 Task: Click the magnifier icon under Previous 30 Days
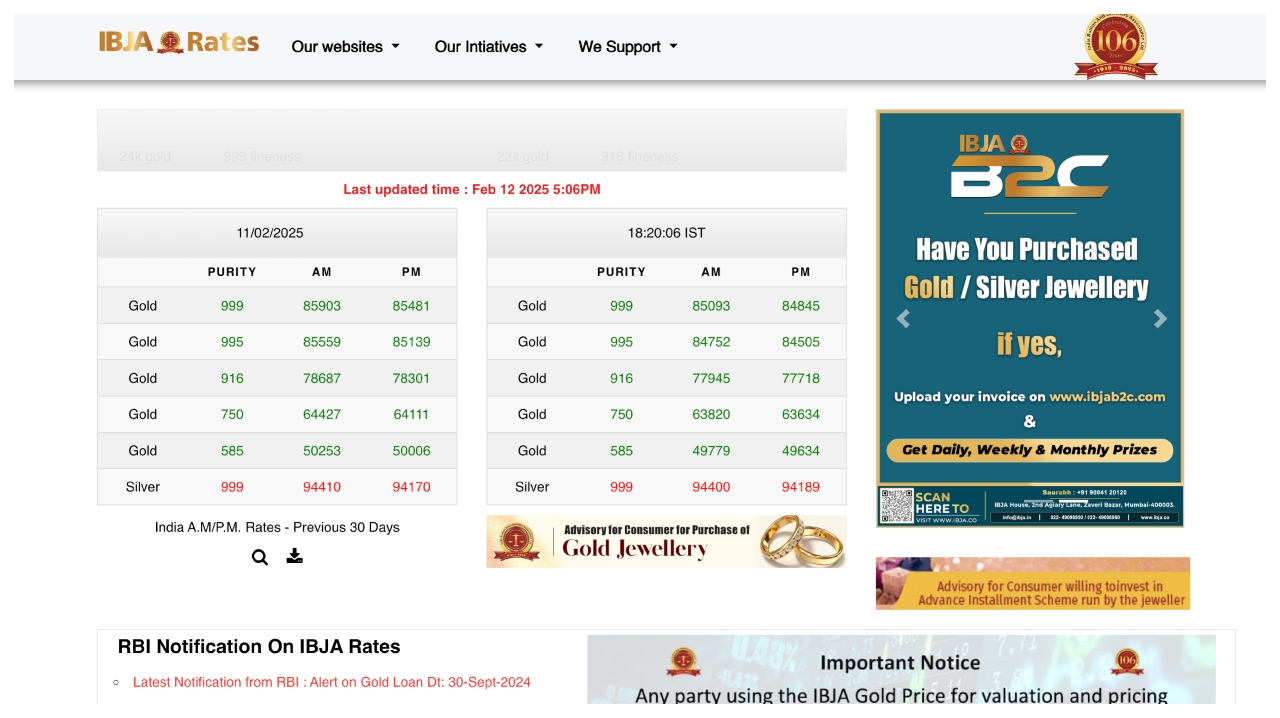tap(260, 557)
